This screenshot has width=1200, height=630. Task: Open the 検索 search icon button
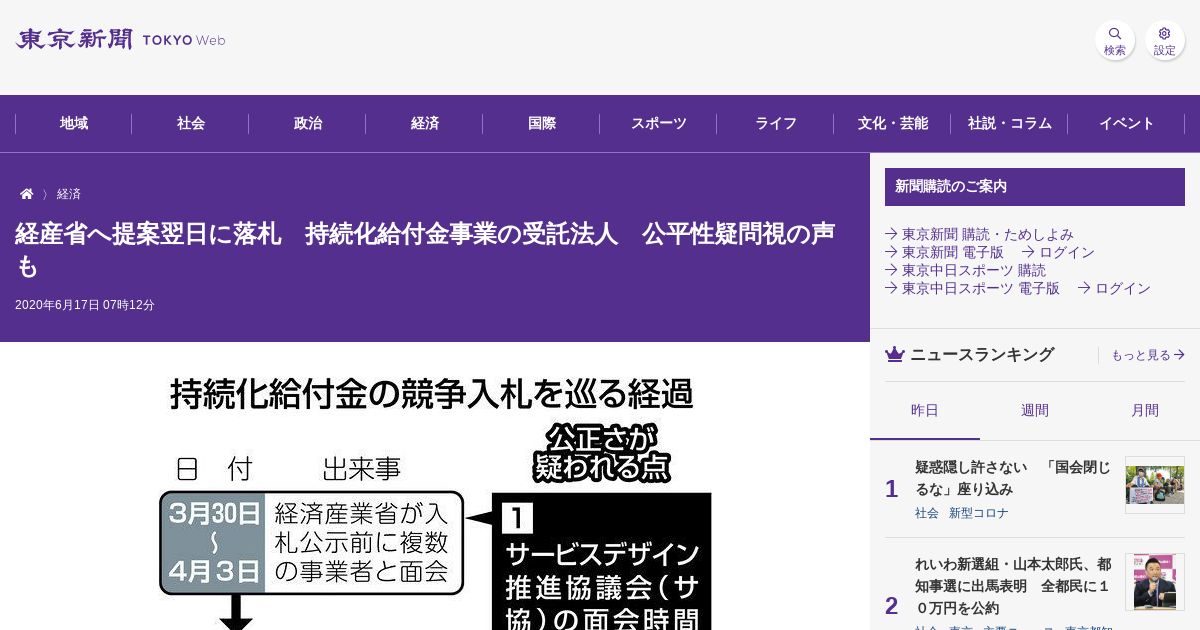point(1115,41)
